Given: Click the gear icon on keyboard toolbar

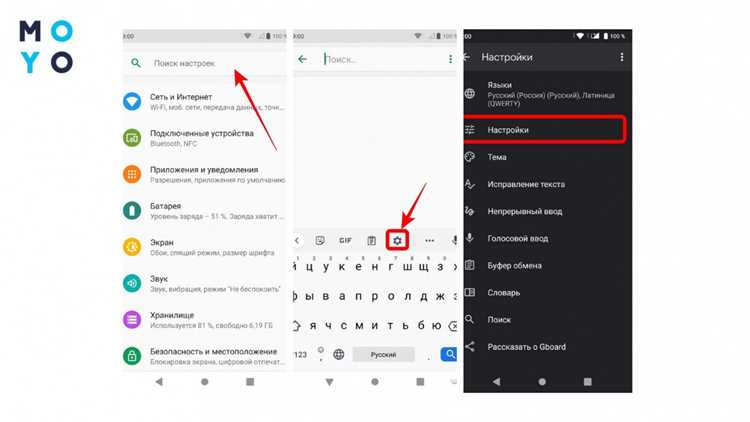Looking at the screenshot, I should pyautogui.click(x=397, y=241).
